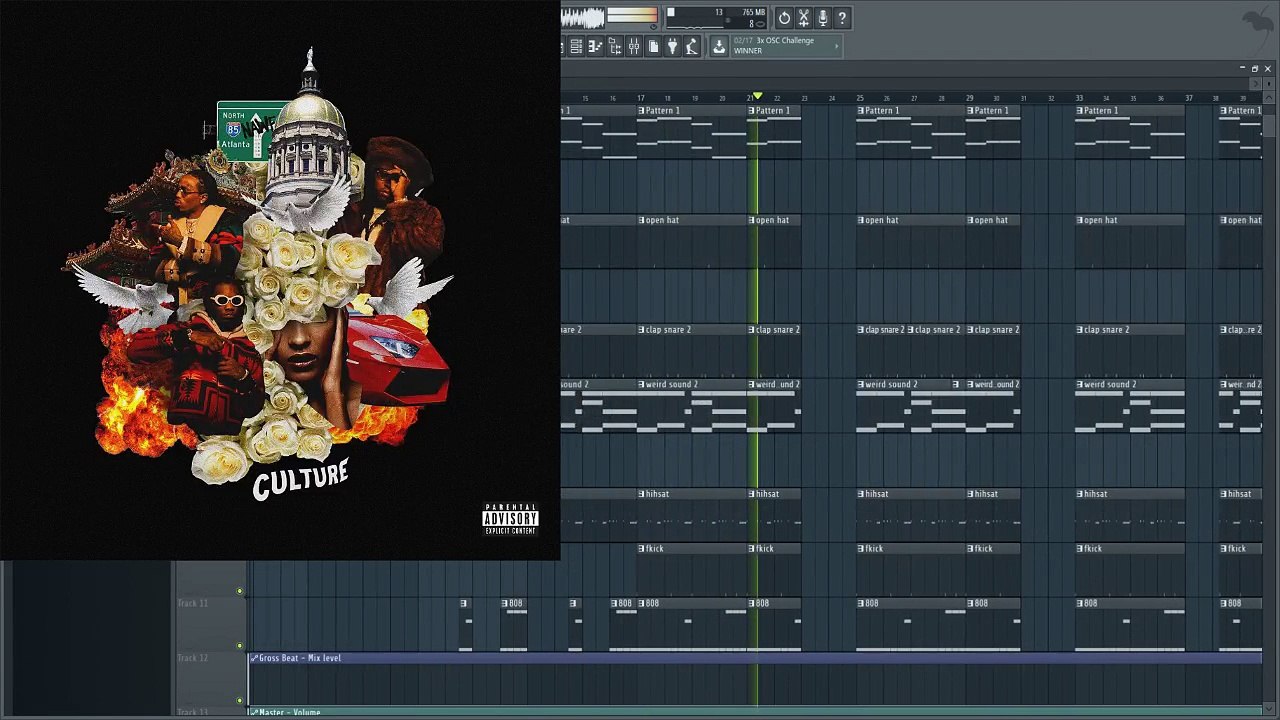This screenshot has width=1280, height=720.
Task: Select the Gross Beat - Mix level clip title
Action: pos(300,658)
